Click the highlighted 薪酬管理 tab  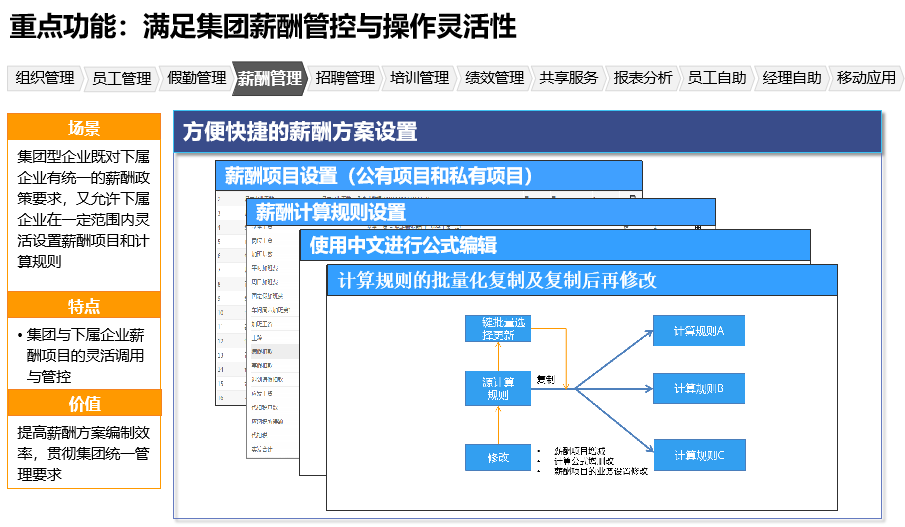tap(270, 78)
